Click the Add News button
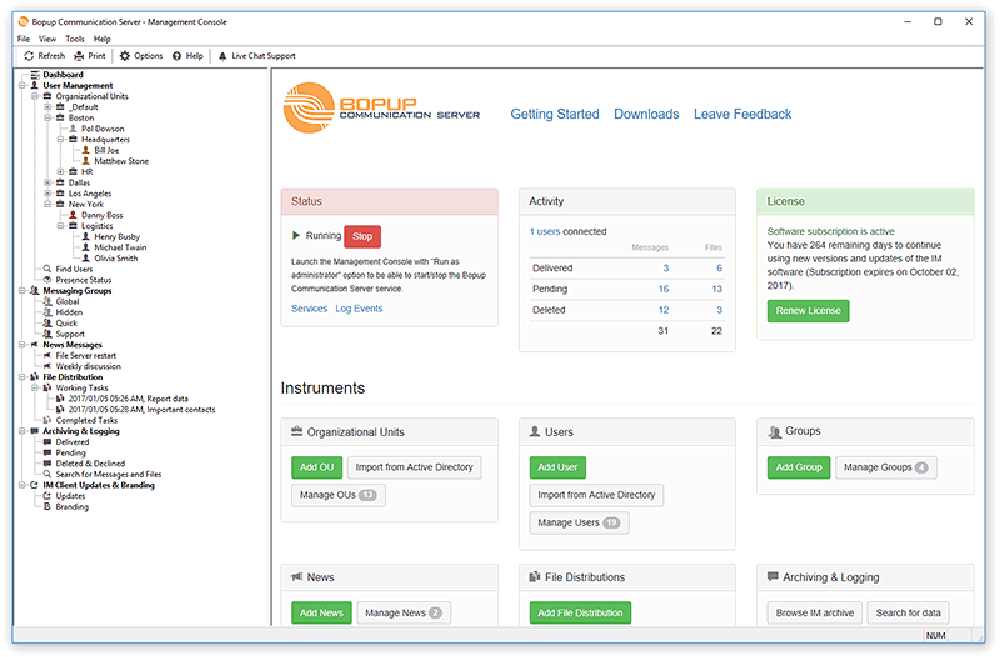1000x657 pixels. tap(321, 612)
